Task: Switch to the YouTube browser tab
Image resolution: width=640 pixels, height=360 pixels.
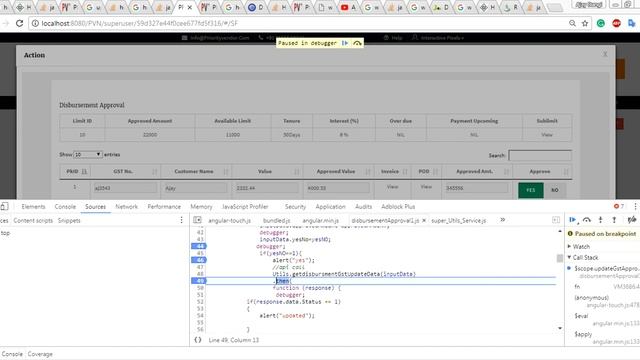Action: [348, 7]
